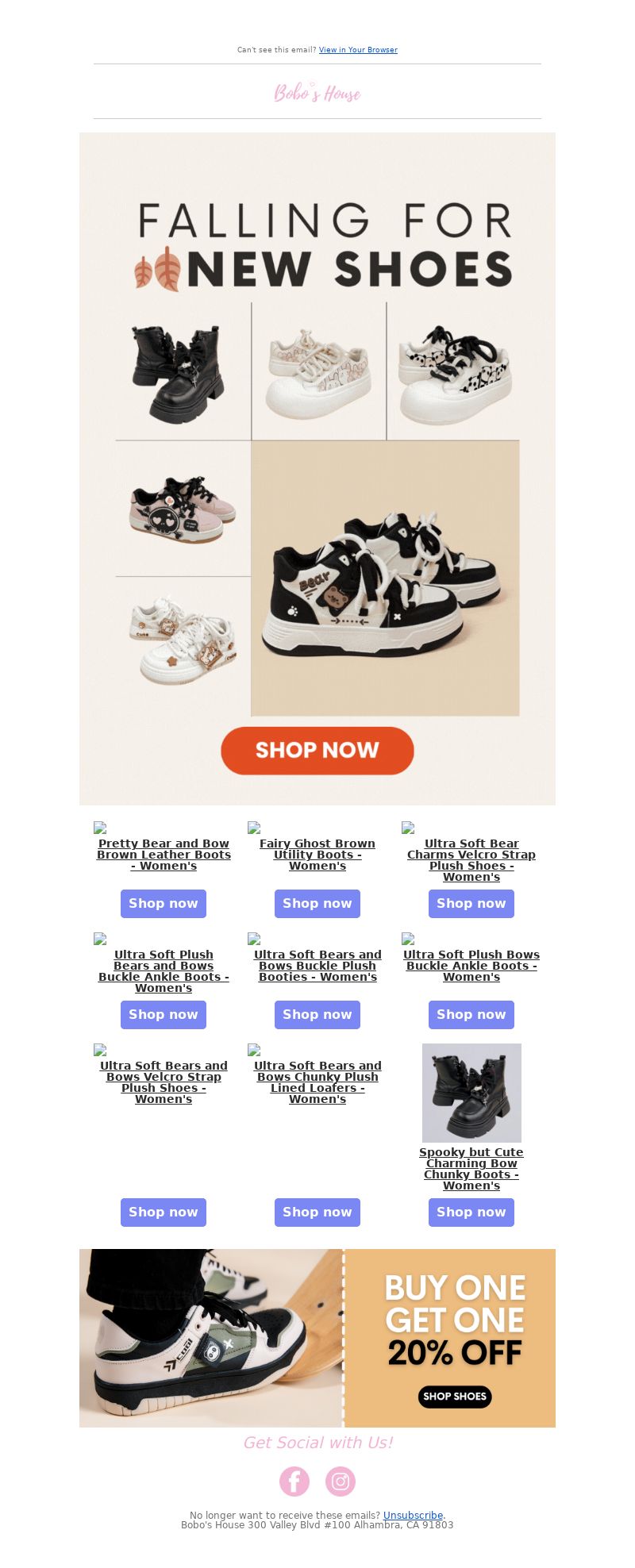Click the Spooky but Cute boots thumbnail
Image resolution: width=635 pixels, height=1568 pixels.
point(471,1093)
